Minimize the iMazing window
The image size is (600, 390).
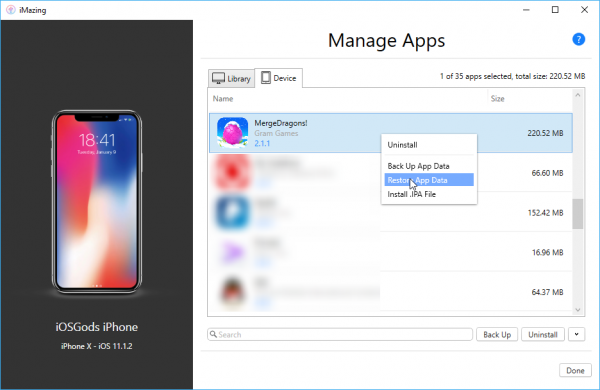[x=527, y=10]
